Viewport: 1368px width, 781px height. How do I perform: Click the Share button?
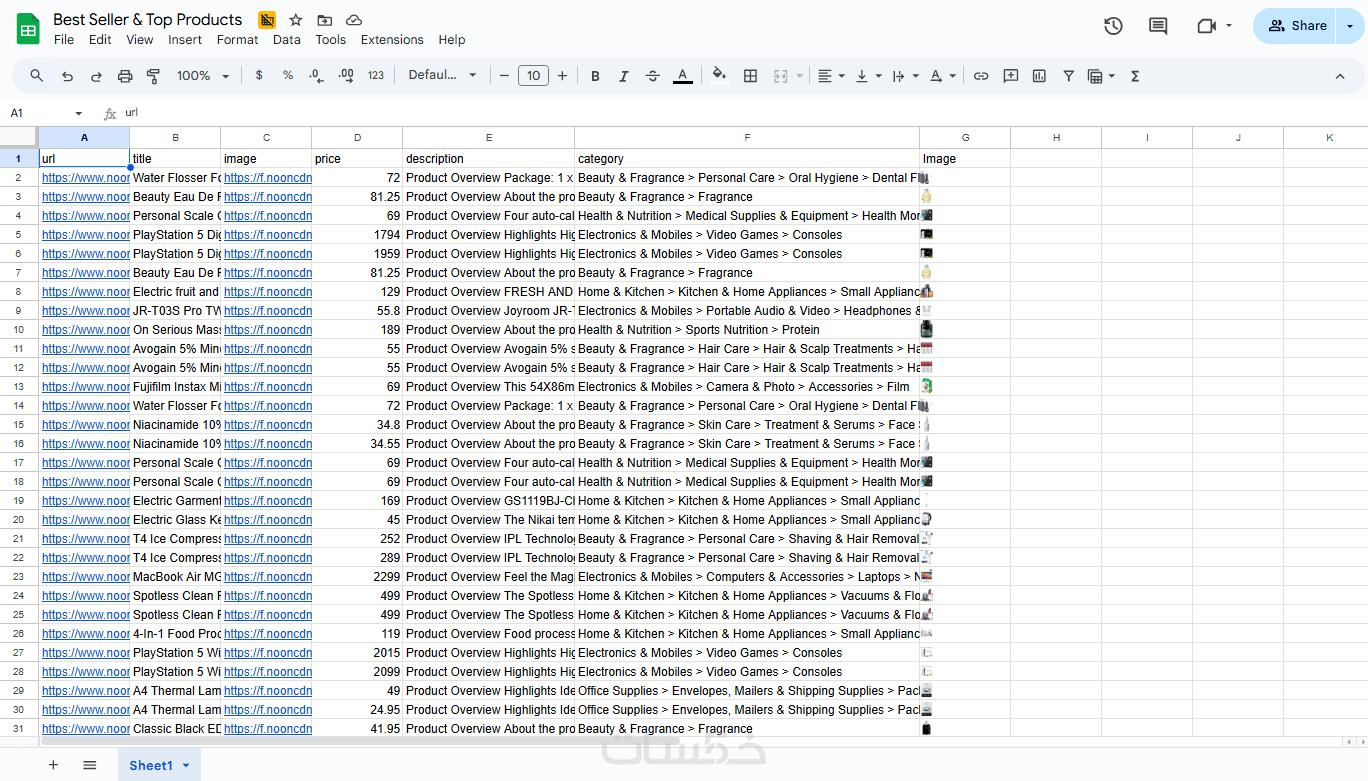[x=1296, y=26]
